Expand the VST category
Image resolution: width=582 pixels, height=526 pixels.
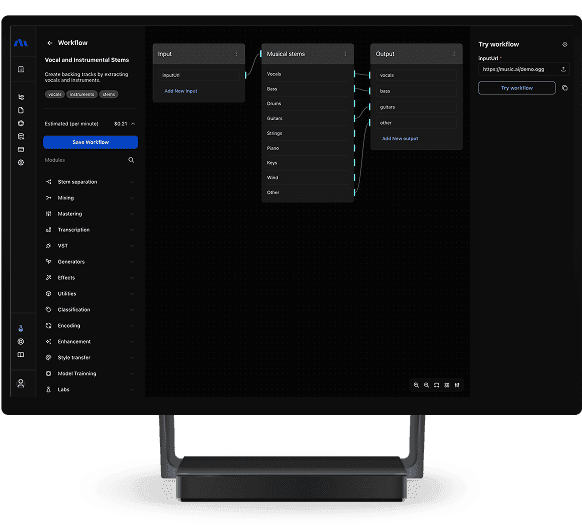tap(132, 246)
